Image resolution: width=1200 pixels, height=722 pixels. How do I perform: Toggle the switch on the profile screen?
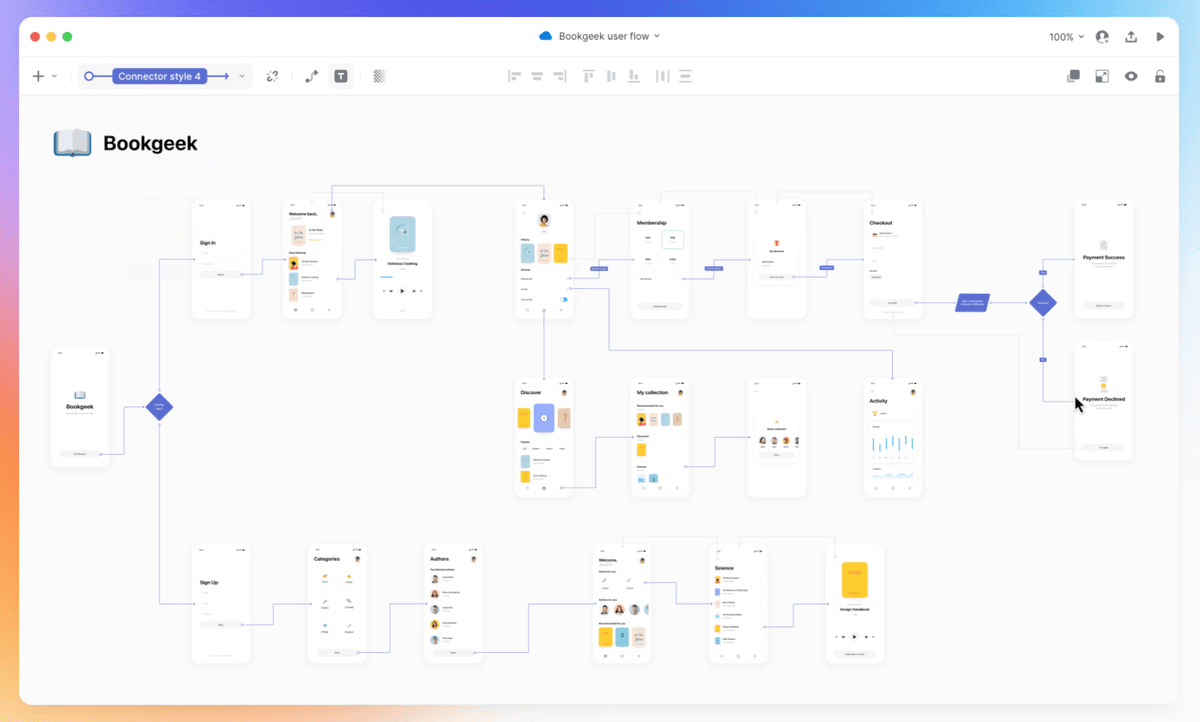tap(564, 299)
